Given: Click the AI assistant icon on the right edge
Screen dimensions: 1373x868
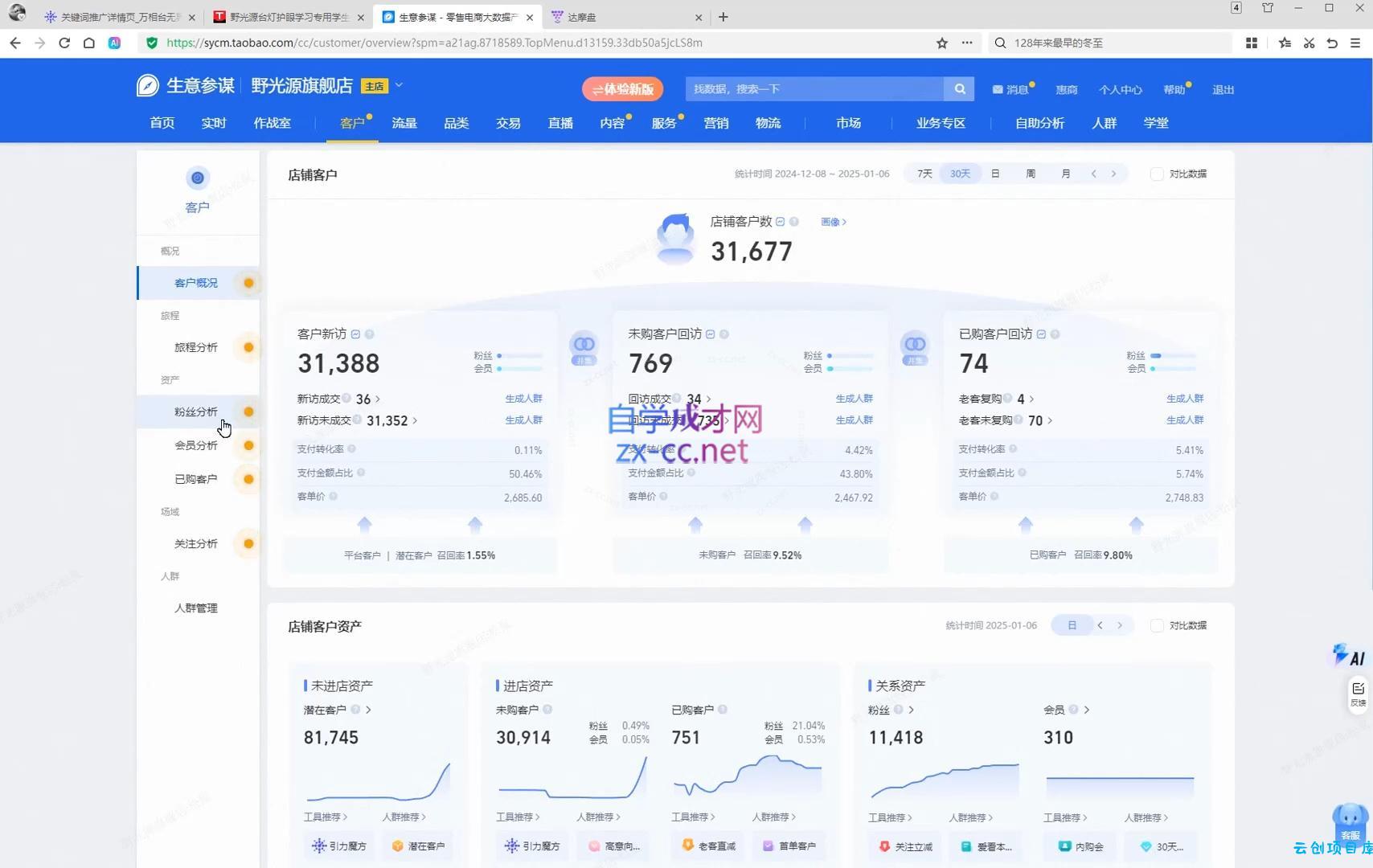Looking at the screenshot, I should (x=1349, y=656).
